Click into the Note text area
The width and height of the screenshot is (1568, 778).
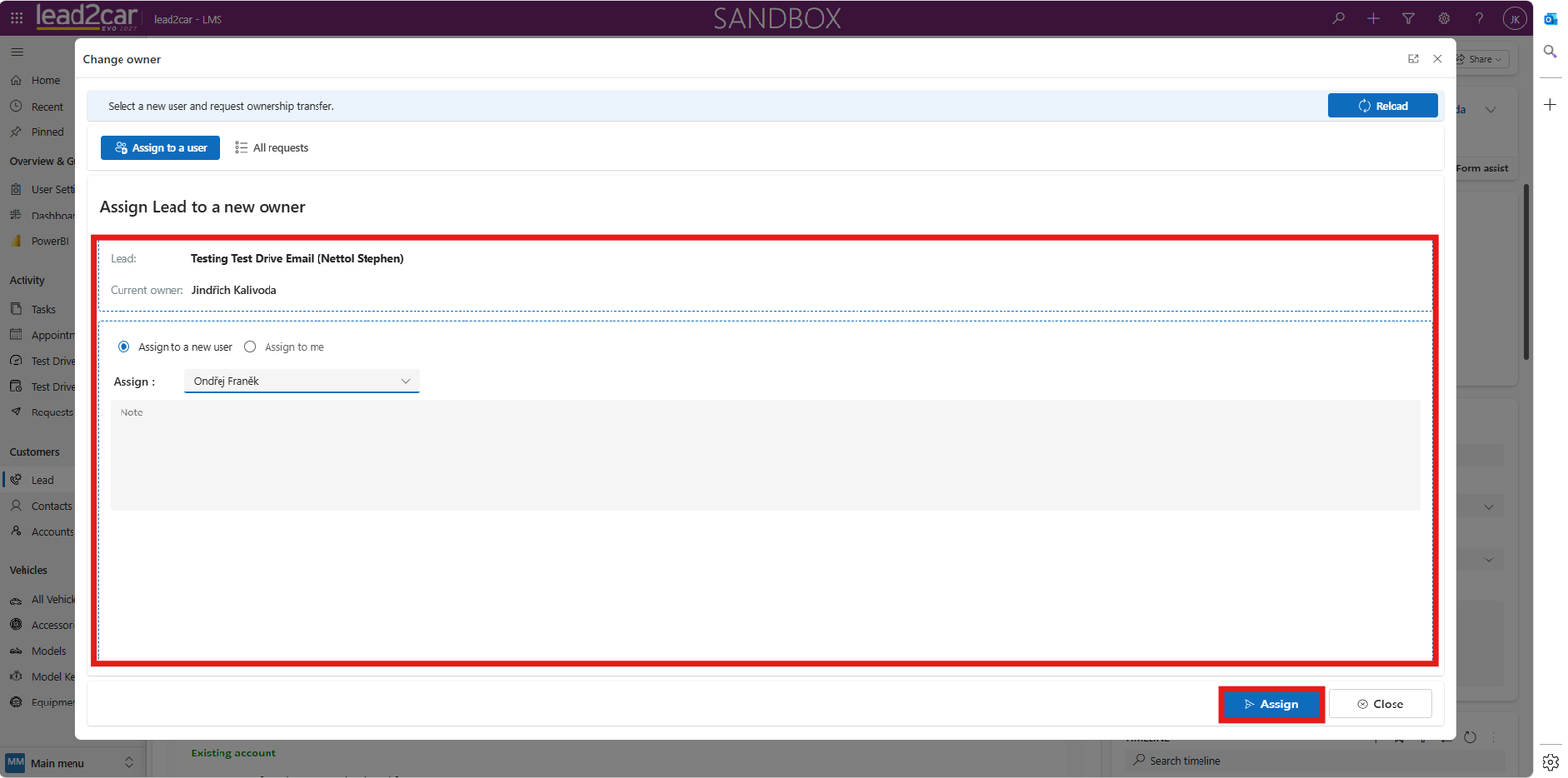click(764, 455)
